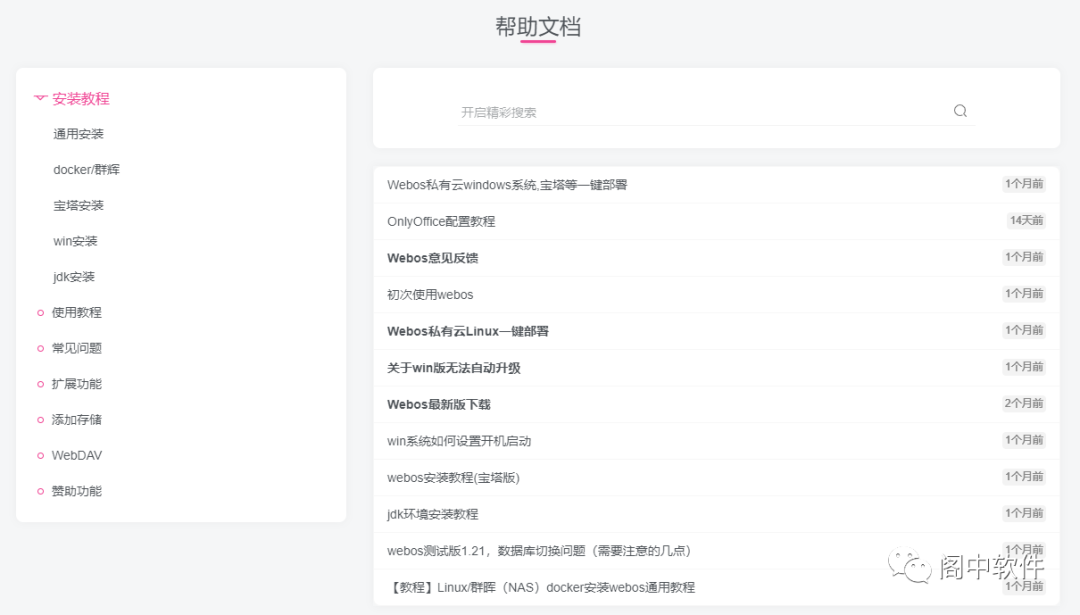1080x615 pixels.
Task: Open jdk环境安装教程 article
Action: 433,514
